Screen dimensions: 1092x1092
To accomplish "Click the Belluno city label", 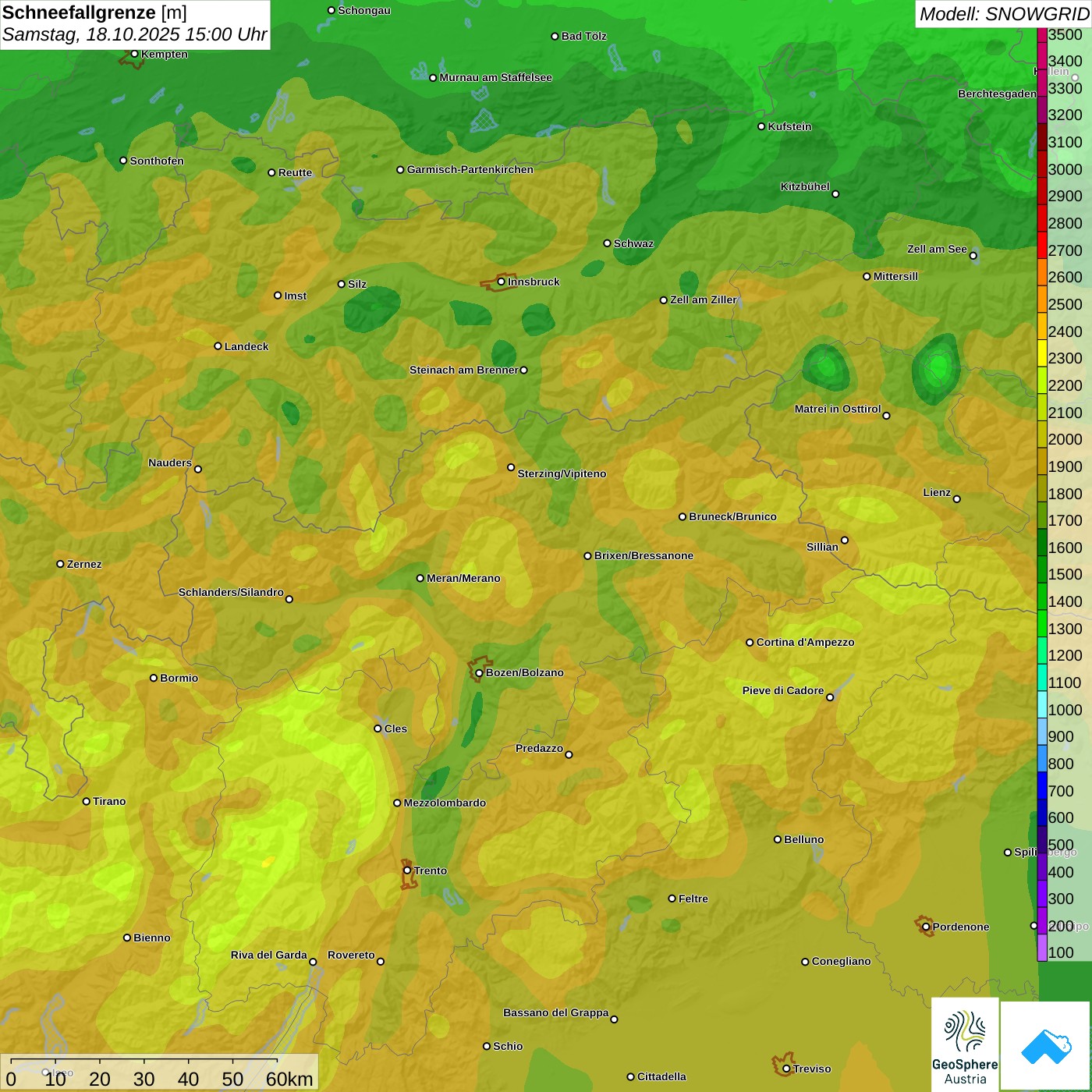I will click(804, 839).
